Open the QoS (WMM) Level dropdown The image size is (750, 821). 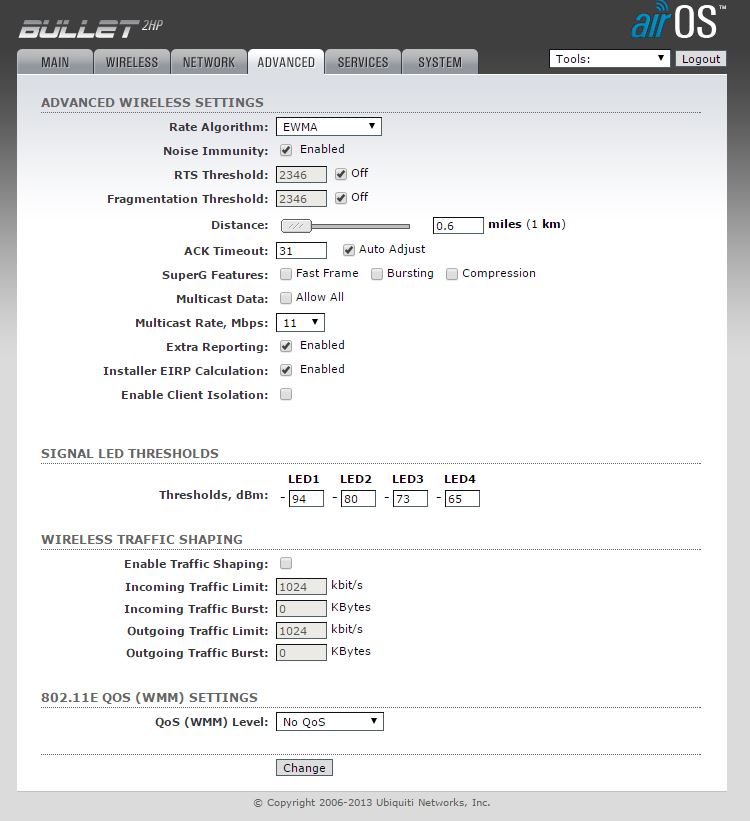(x=330, y=722)
